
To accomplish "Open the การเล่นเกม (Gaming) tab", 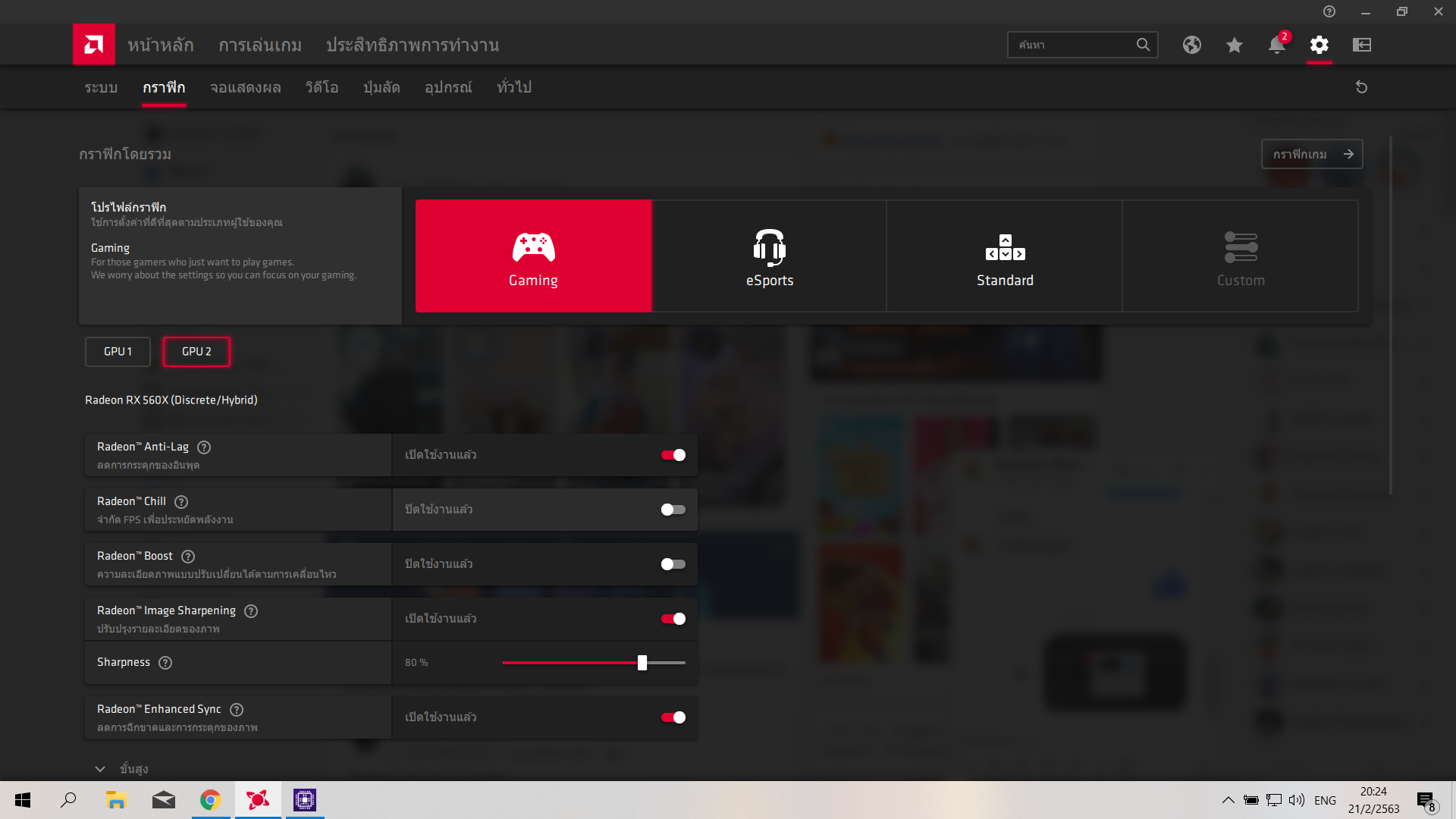I will 260,45.
